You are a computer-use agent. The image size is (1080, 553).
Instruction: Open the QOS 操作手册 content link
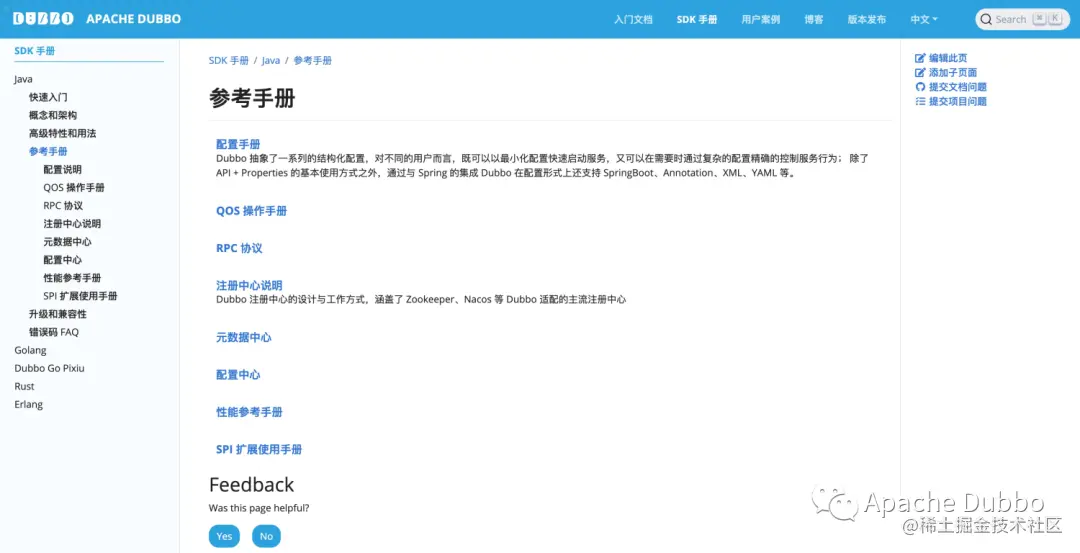pyautogui.click(x=251, y=211)
